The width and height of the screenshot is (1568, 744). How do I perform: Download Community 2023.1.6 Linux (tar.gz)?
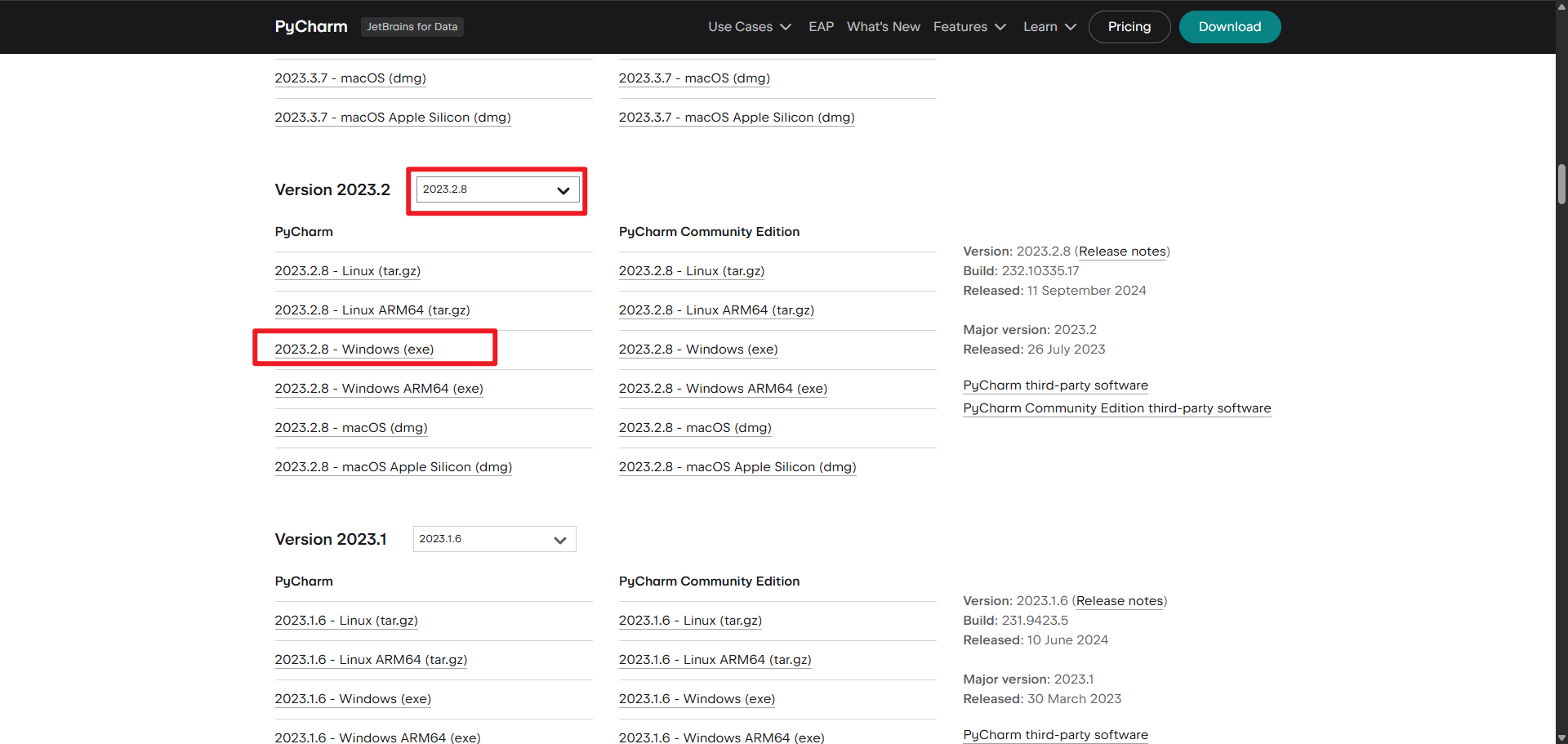(690, 621)
